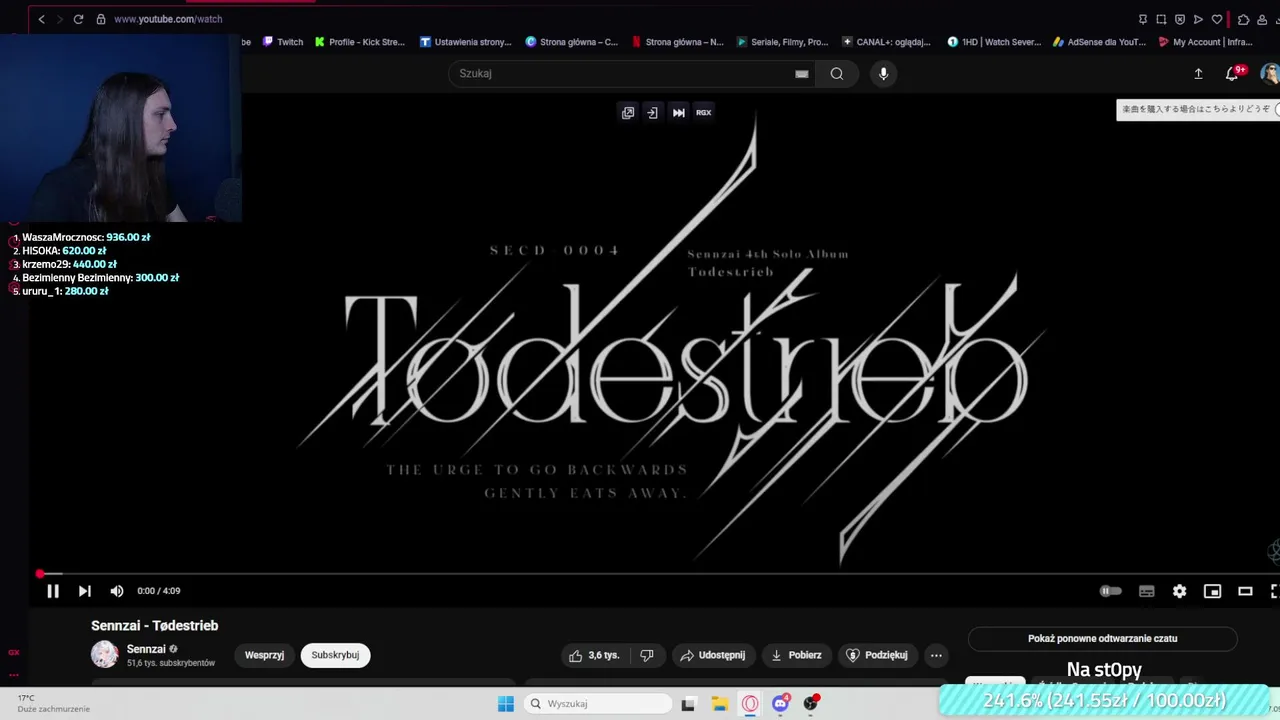This screenshot has width=1280, height=720.
Task: Open the player settings gear
Action: pos(1180,591)
